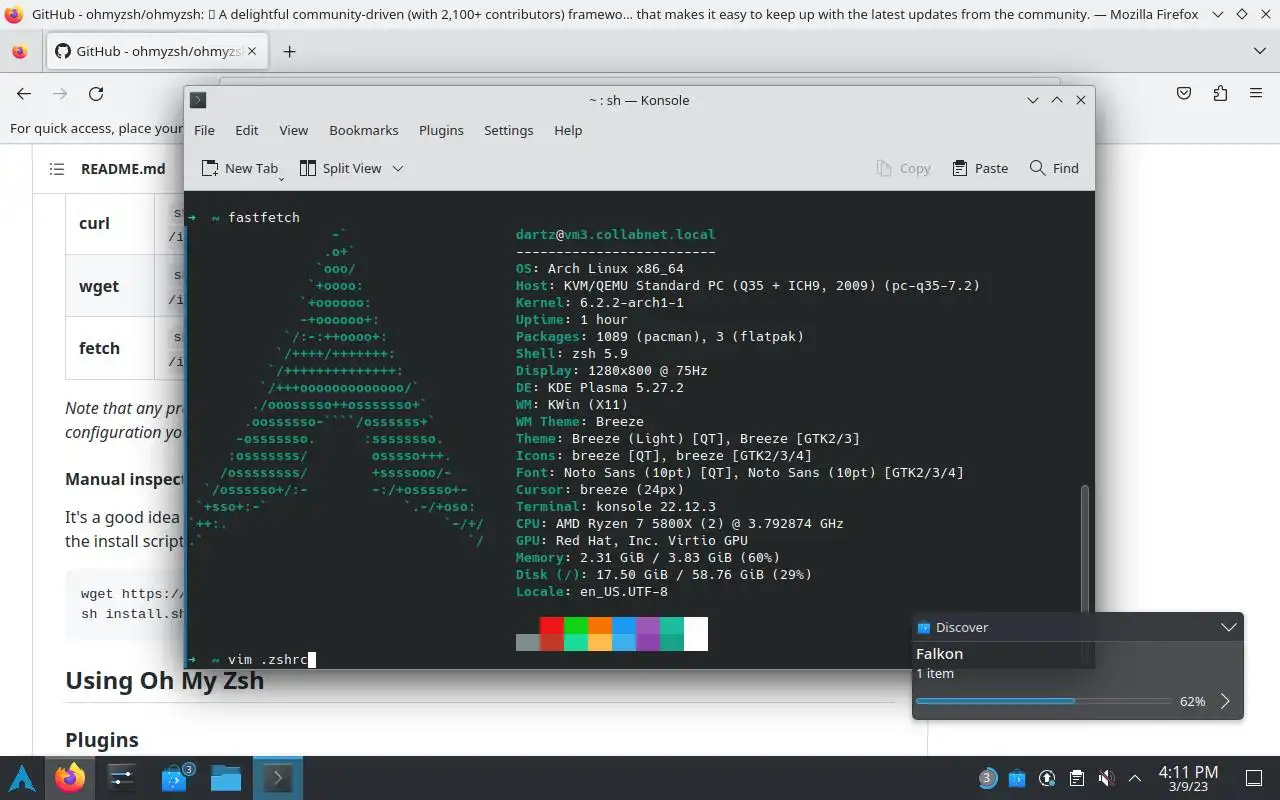Open Konsole View menu

[x=293, y=130]
